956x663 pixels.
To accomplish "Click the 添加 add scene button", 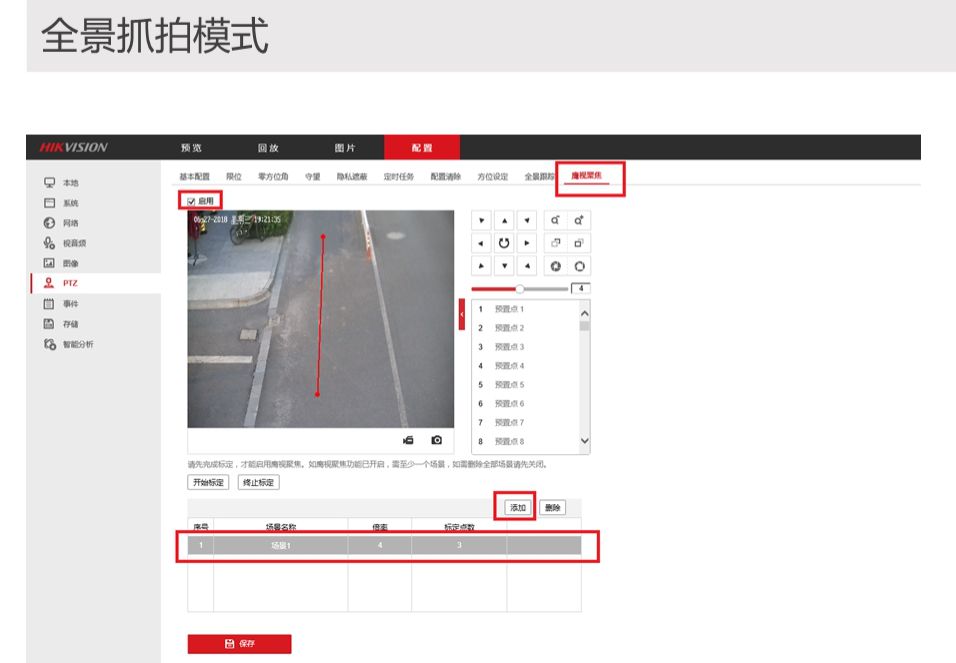I will click(x=517, y=508).
